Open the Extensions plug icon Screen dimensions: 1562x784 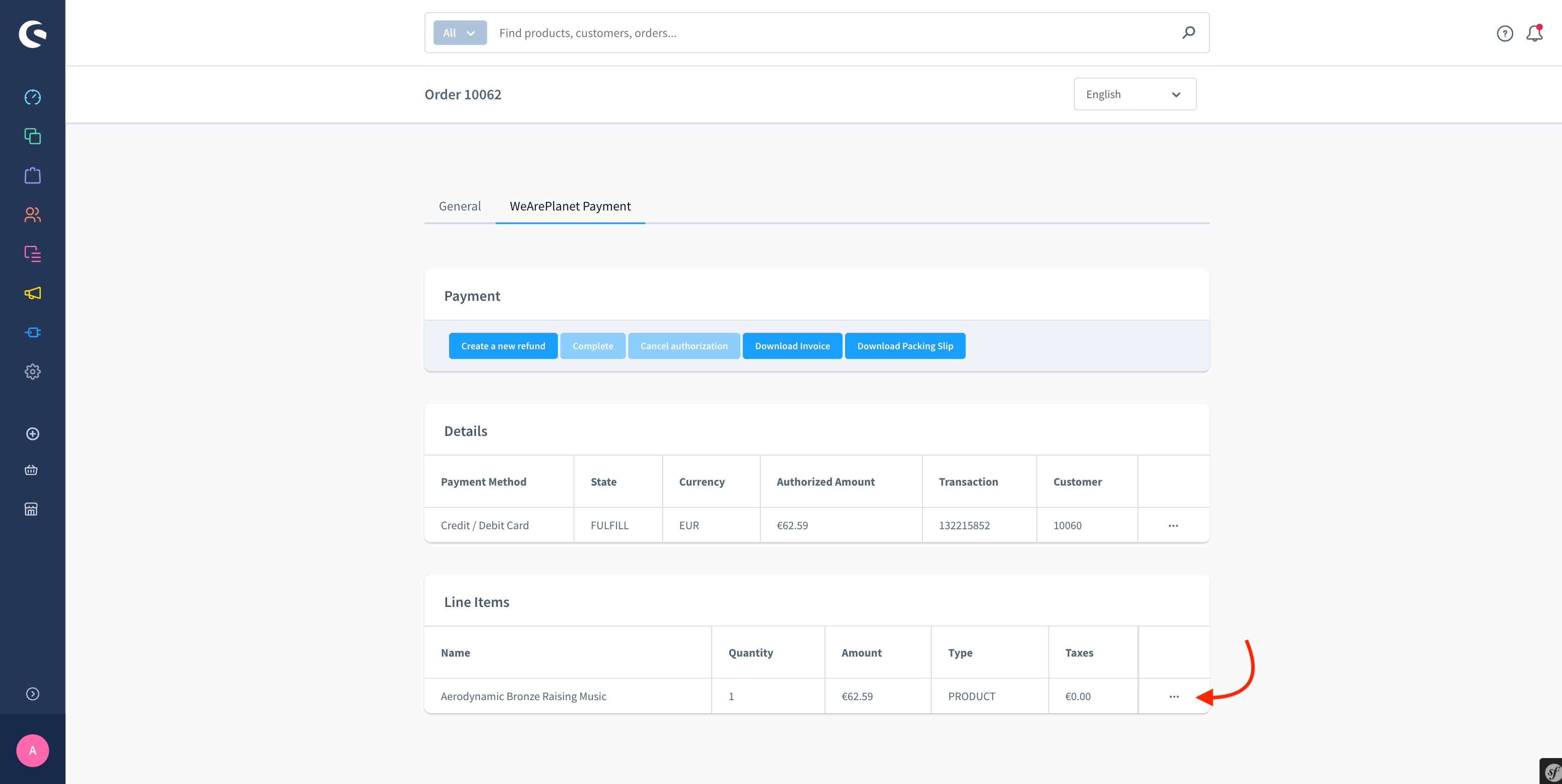click(x=33, y=332)
